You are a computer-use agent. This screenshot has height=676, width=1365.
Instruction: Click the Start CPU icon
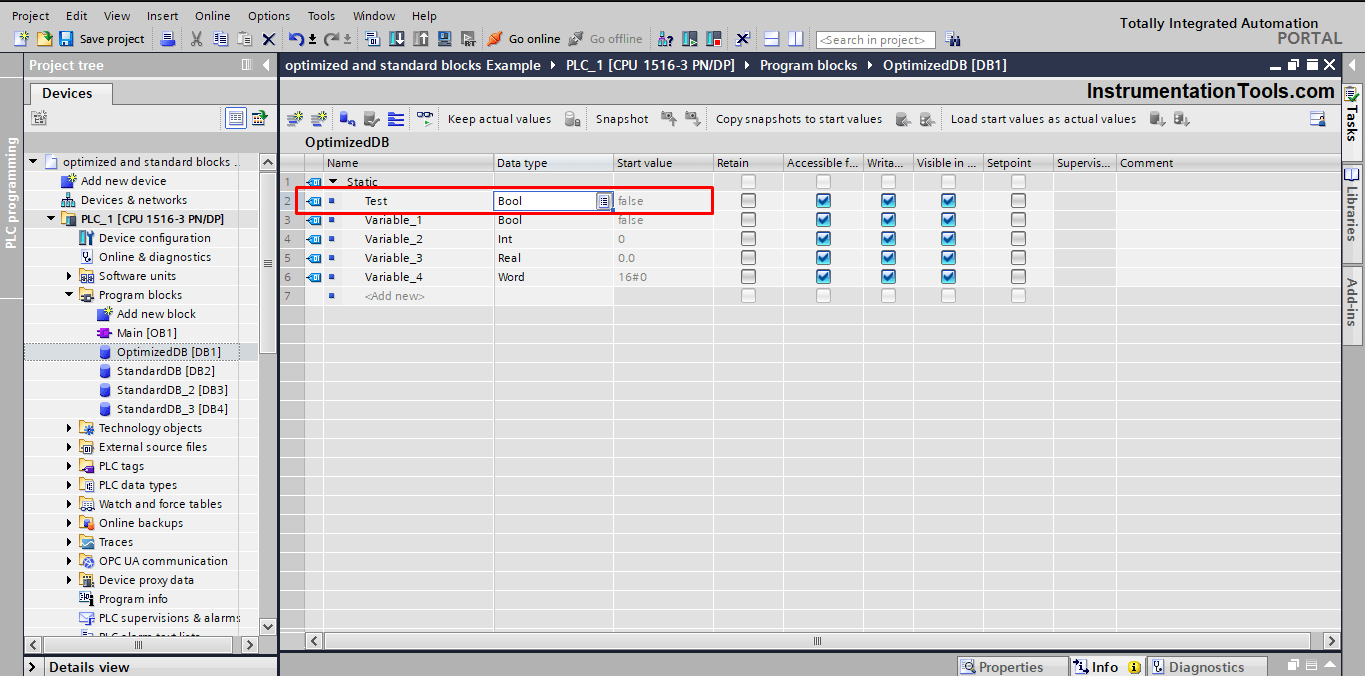690,39
